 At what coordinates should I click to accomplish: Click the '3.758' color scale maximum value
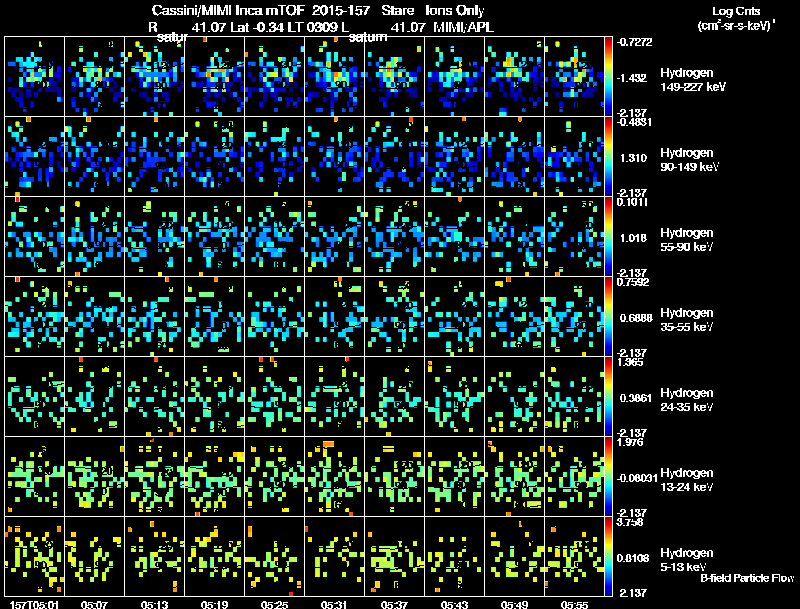[x=629, y=522]
